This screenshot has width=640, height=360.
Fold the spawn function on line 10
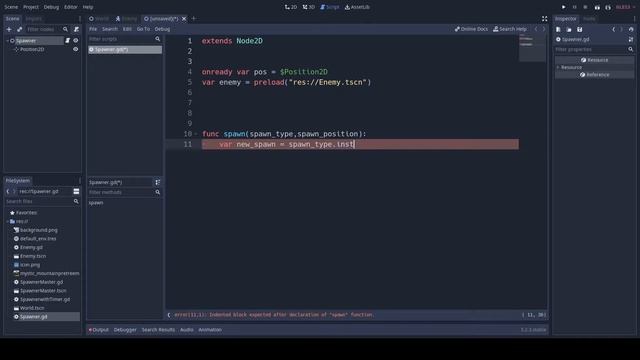196,134
